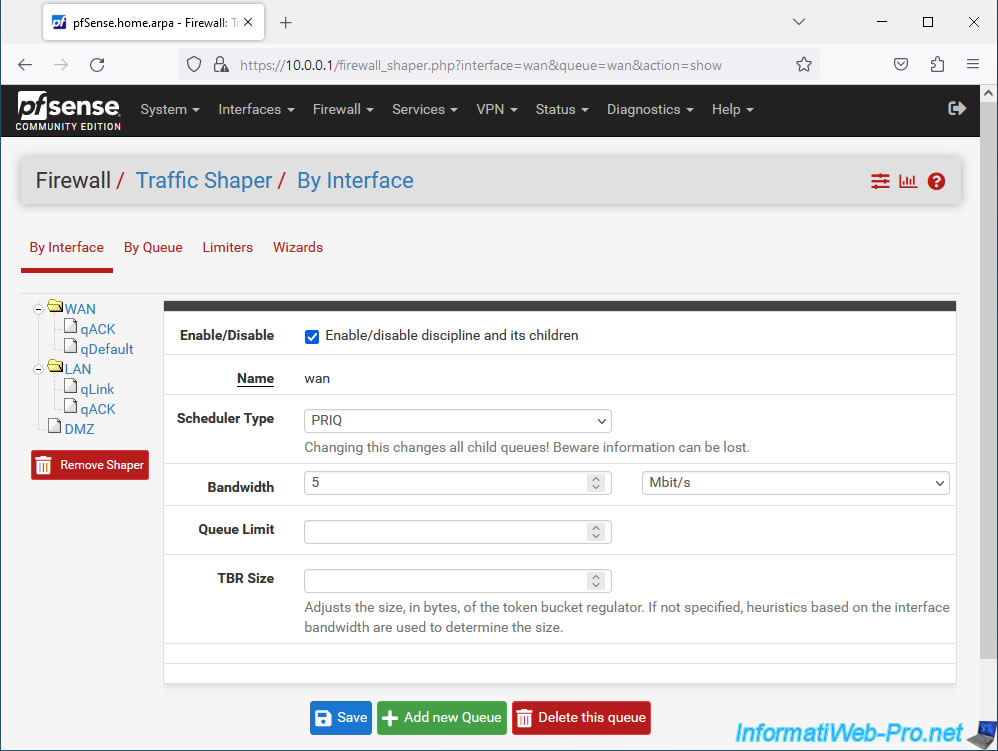Bookmark this page with the star
Viewport: 998px width, 751px height.
coord(803,64)
